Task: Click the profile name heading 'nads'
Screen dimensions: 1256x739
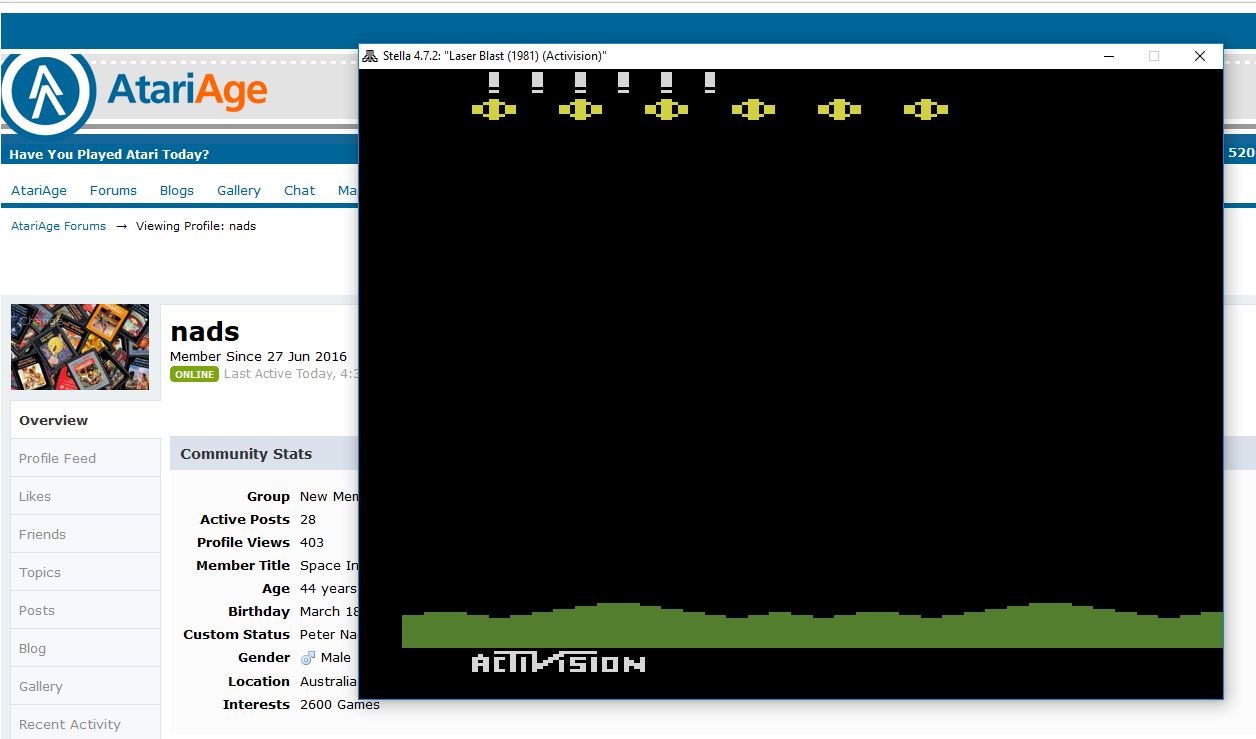Action: click(x=205, y=331)
